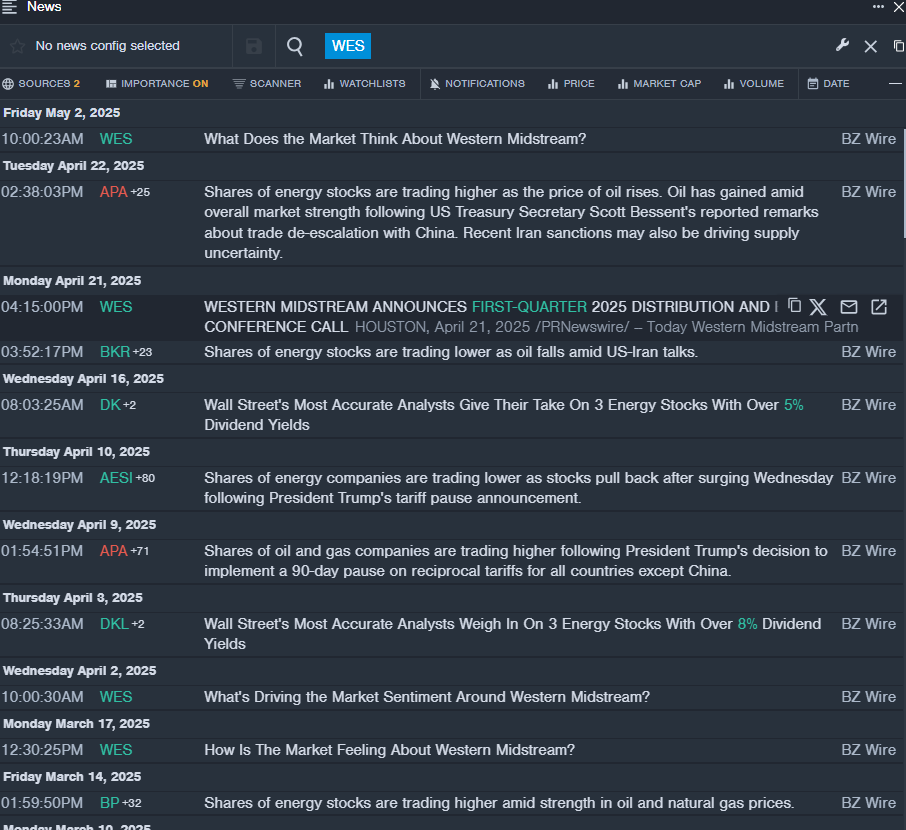The height and width of the screenshot is (830, 906).
Task: Click BZ Wire source on the 01:59:50PM row
Action: tap(868, 803)
